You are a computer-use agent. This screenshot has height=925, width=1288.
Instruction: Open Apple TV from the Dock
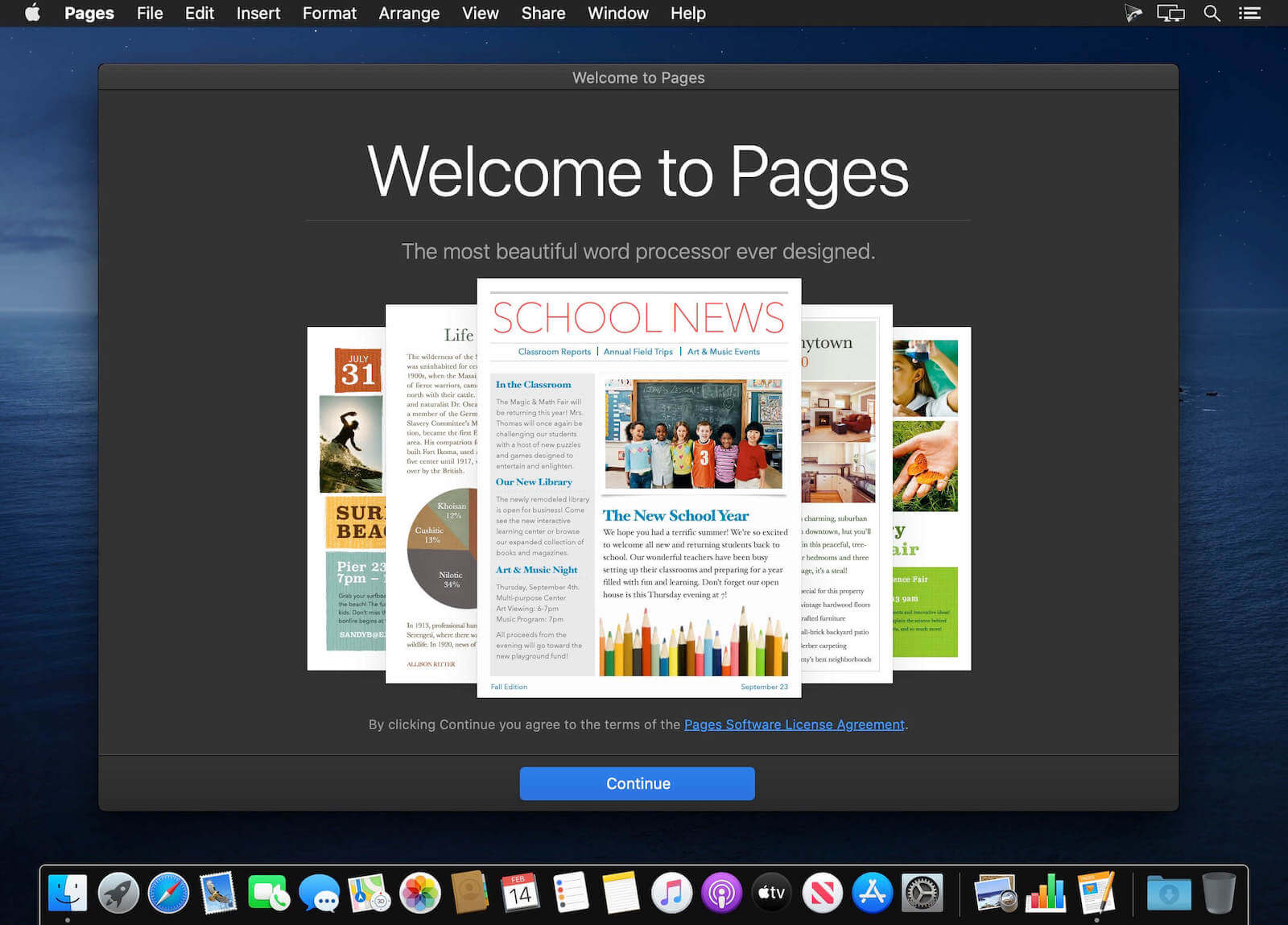coord(772,893)
